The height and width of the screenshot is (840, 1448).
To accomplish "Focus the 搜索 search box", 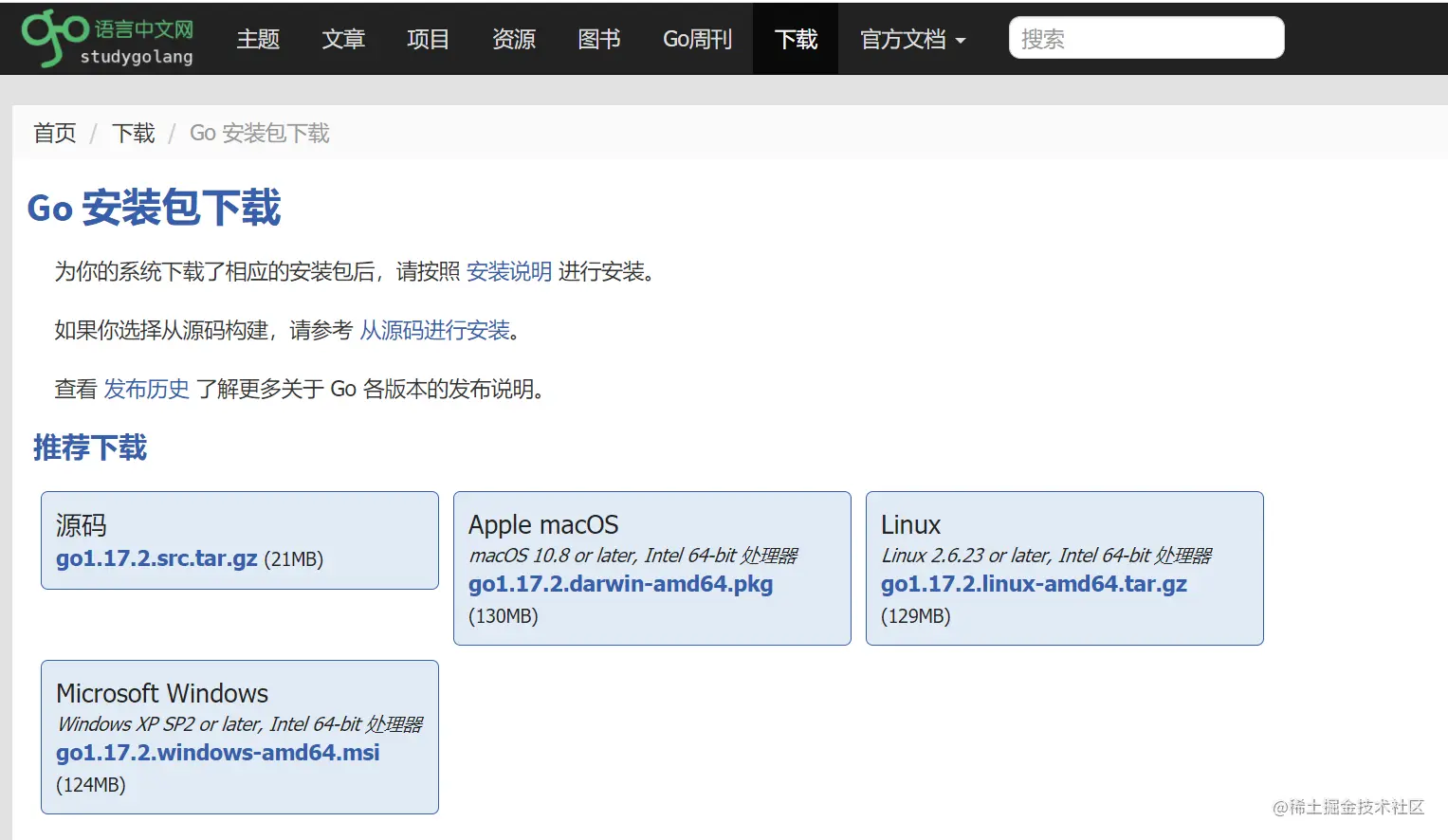I will (x=1146, y=38).
